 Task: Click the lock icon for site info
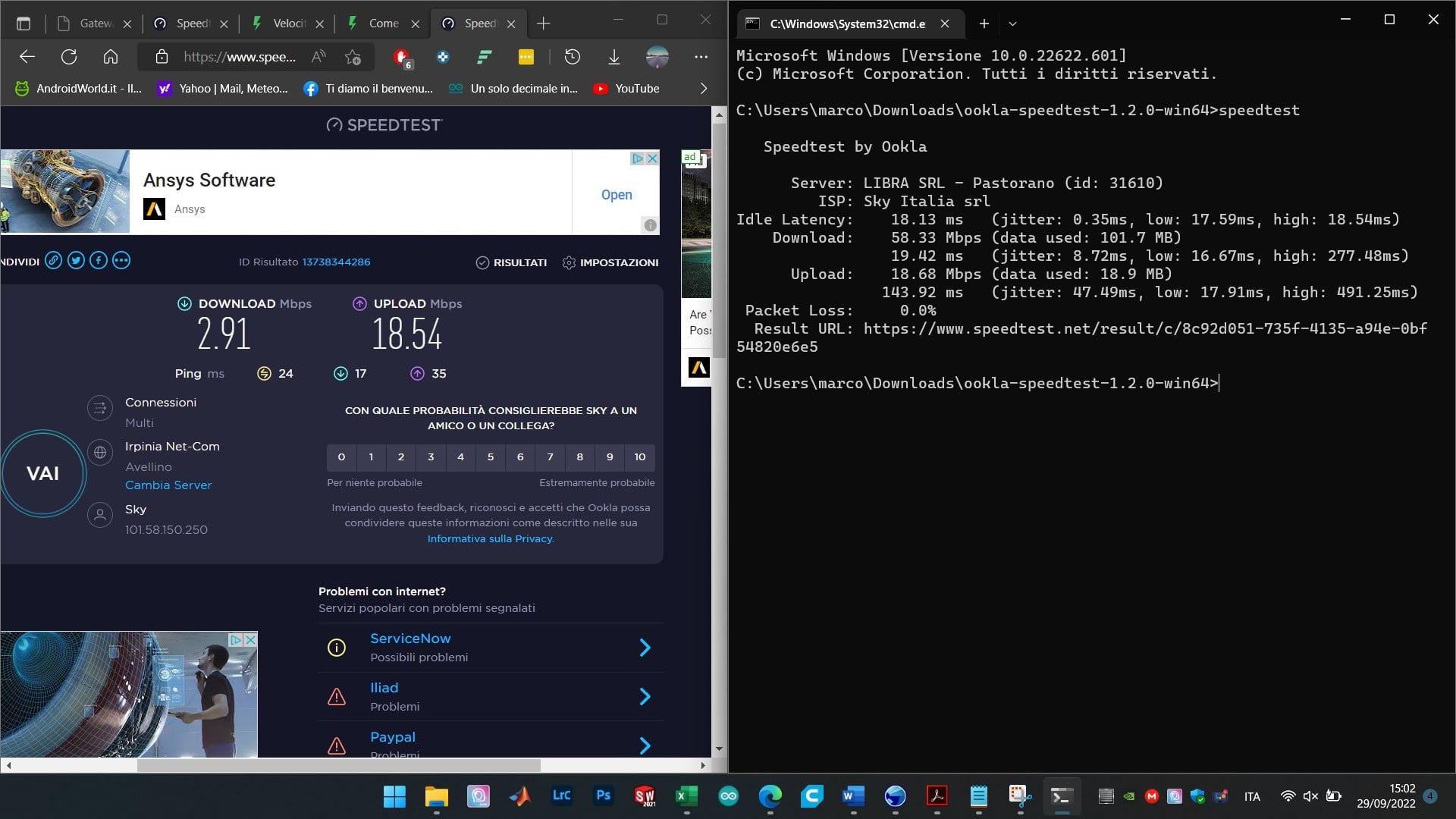coord(162,57)
